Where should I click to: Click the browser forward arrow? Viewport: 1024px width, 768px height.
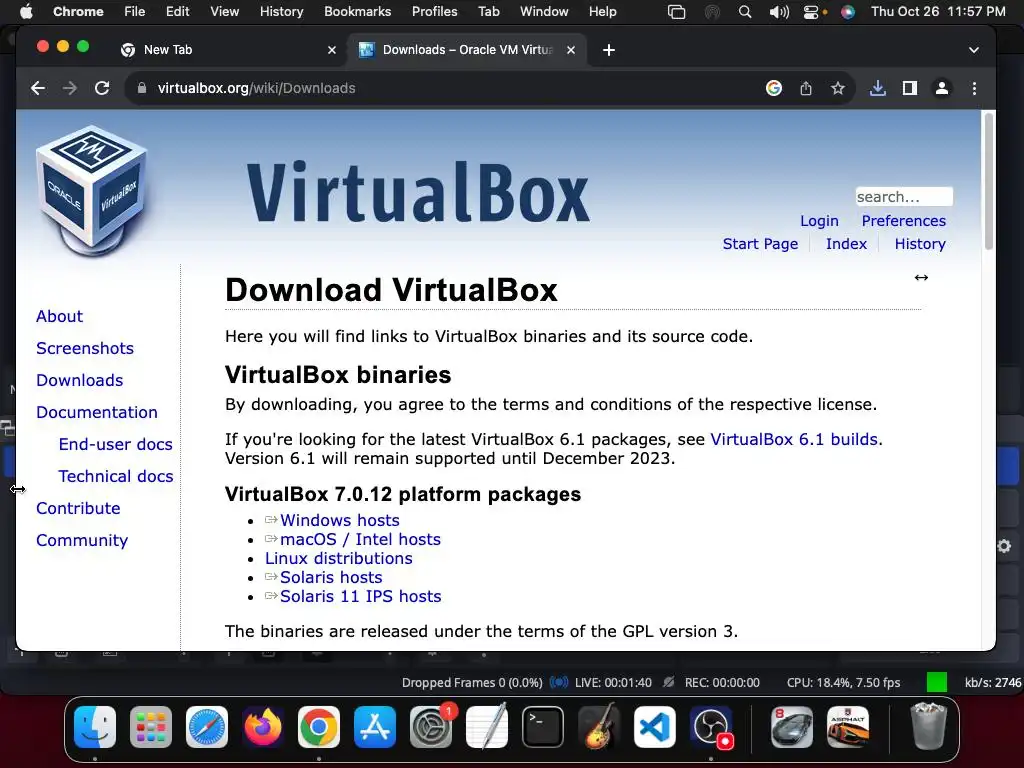tap(70, 88)
